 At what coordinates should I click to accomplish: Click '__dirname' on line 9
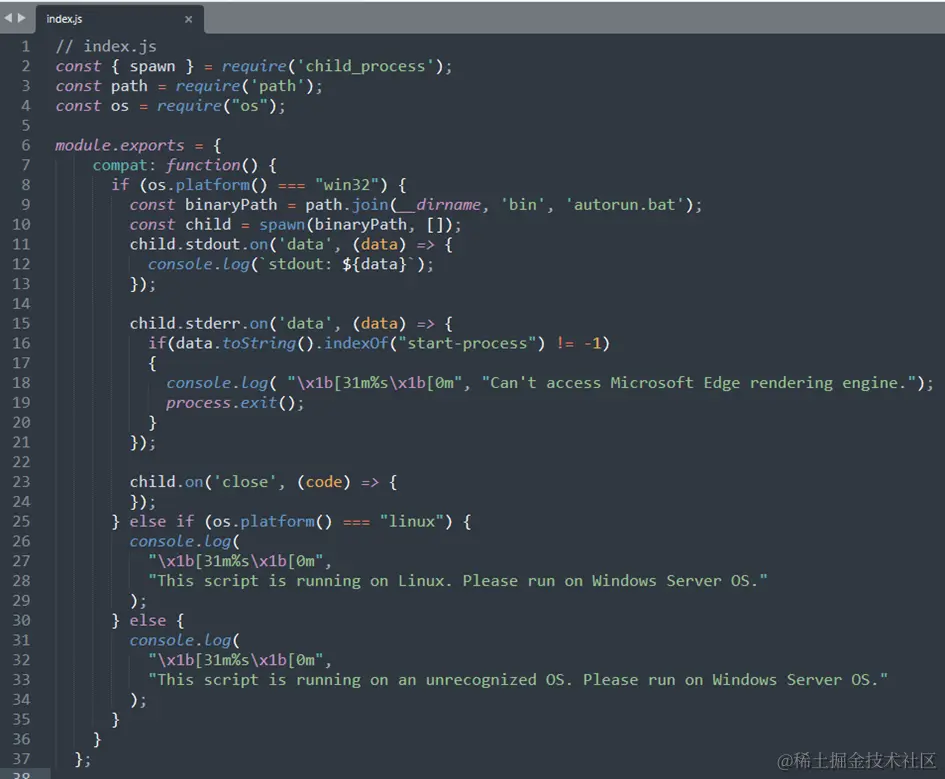click(x=439, y=205)
